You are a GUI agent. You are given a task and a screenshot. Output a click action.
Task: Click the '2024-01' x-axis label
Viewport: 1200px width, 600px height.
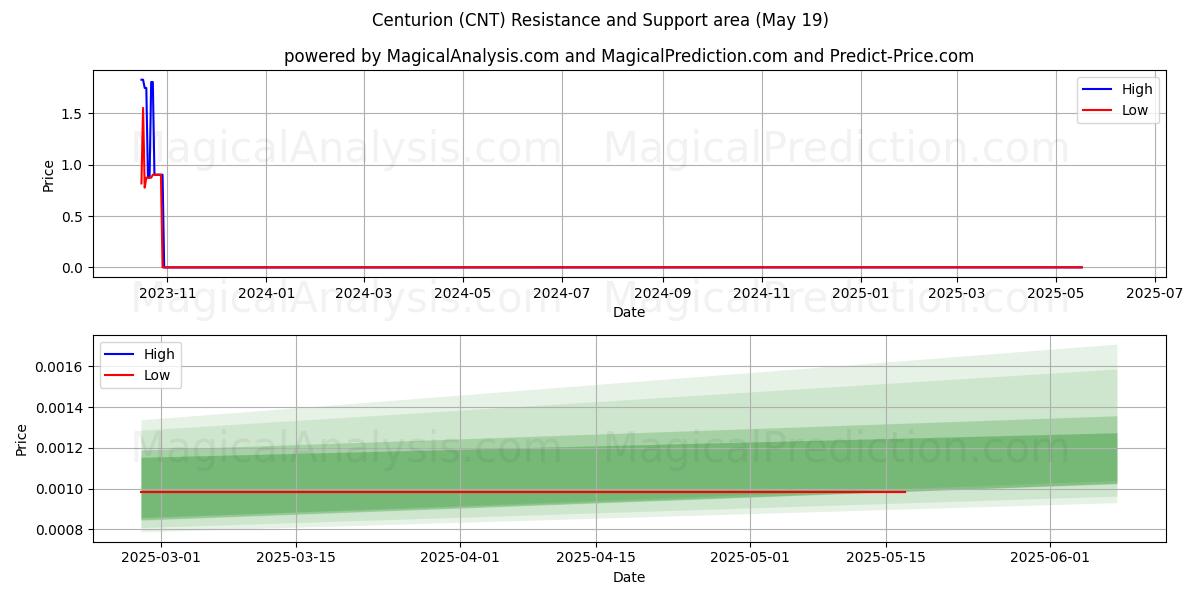[266, 293]
